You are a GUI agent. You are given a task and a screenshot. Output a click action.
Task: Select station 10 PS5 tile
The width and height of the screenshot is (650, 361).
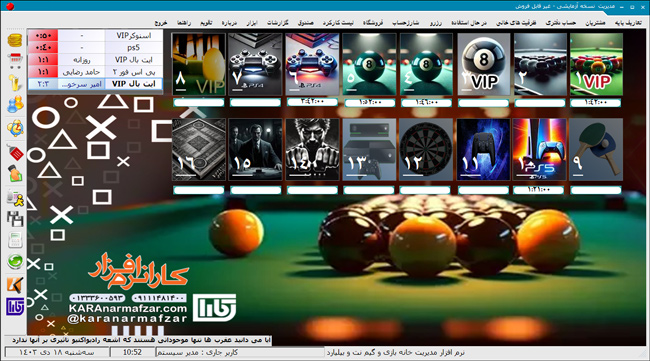[539, 150]
